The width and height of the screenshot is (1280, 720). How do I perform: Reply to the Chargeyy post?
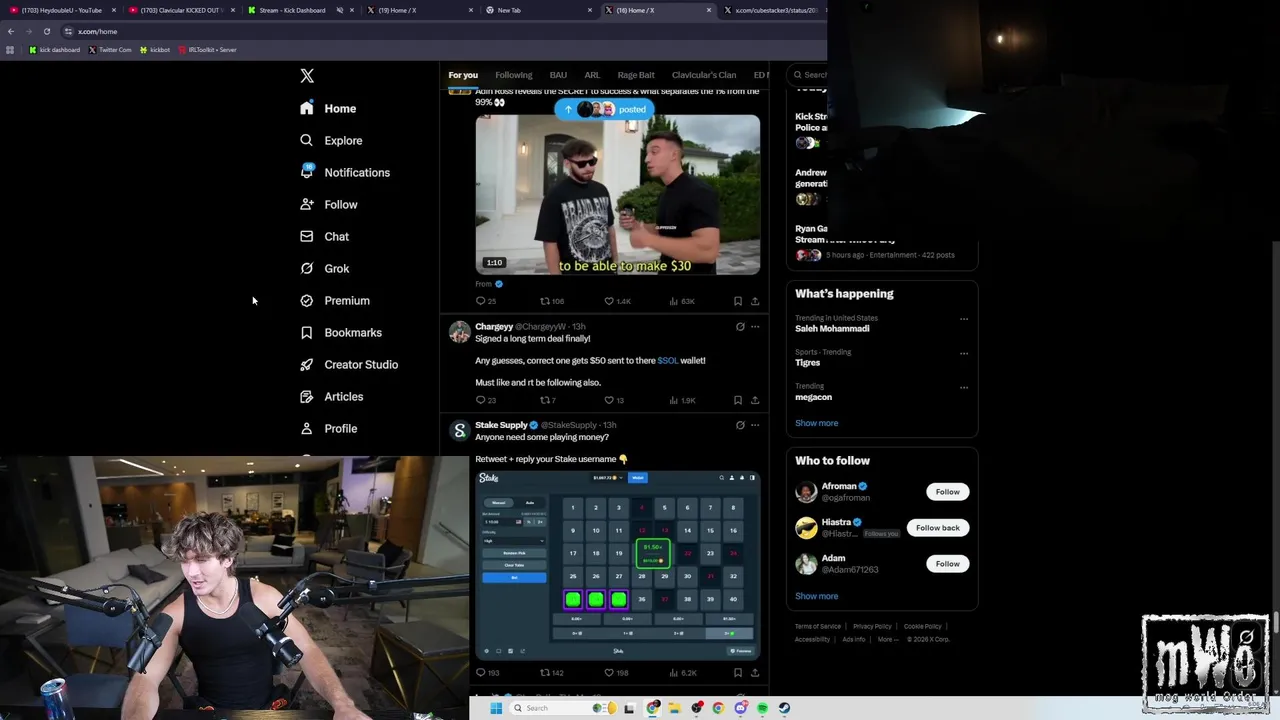pyautogui.click(x=485, y=400)
